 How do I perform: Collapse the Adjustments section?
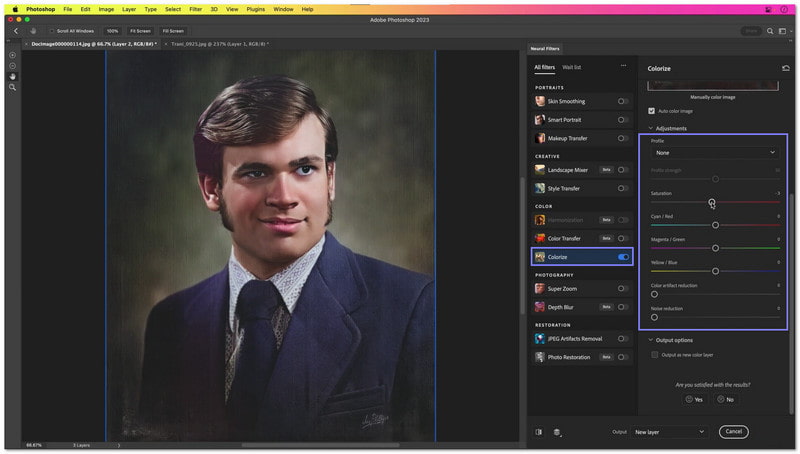[x=651, y=128]
